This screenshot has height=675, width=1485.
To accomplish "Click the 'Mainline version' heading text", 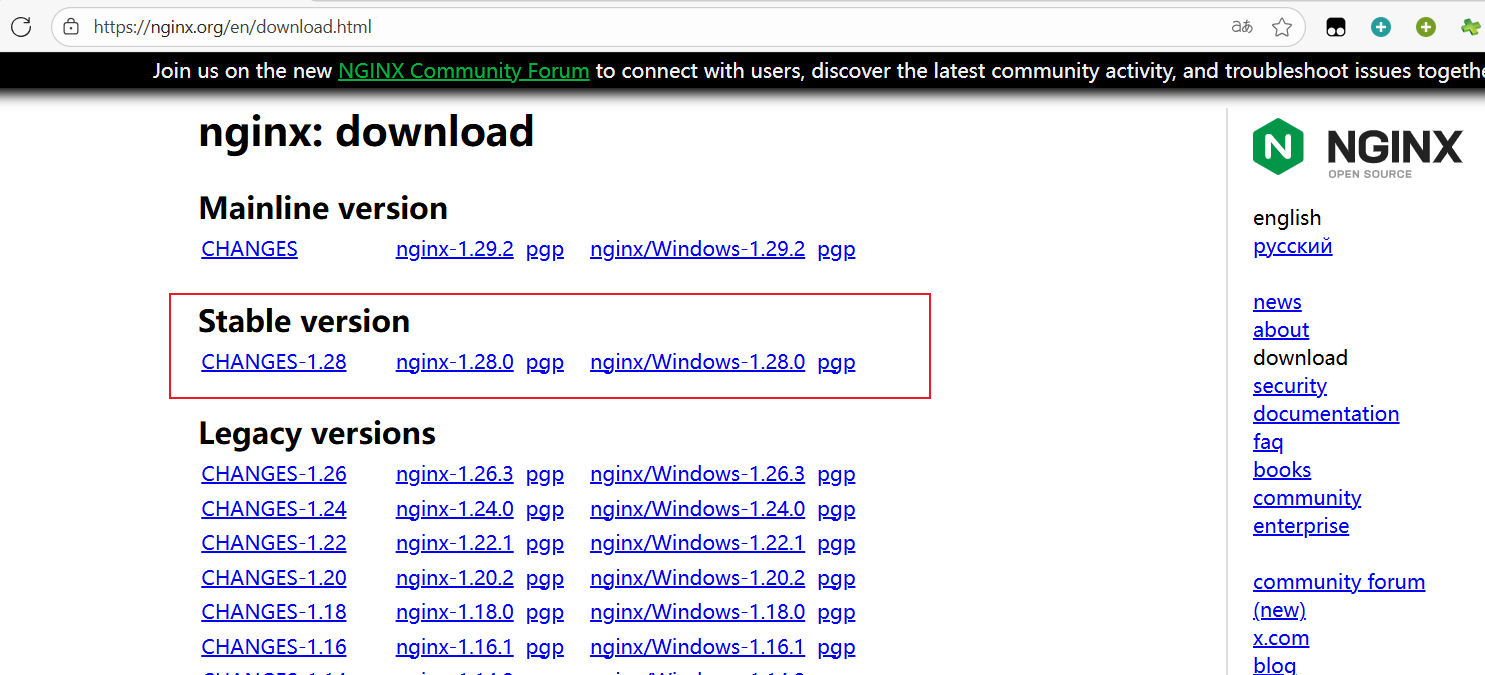I will coord(323,208).
